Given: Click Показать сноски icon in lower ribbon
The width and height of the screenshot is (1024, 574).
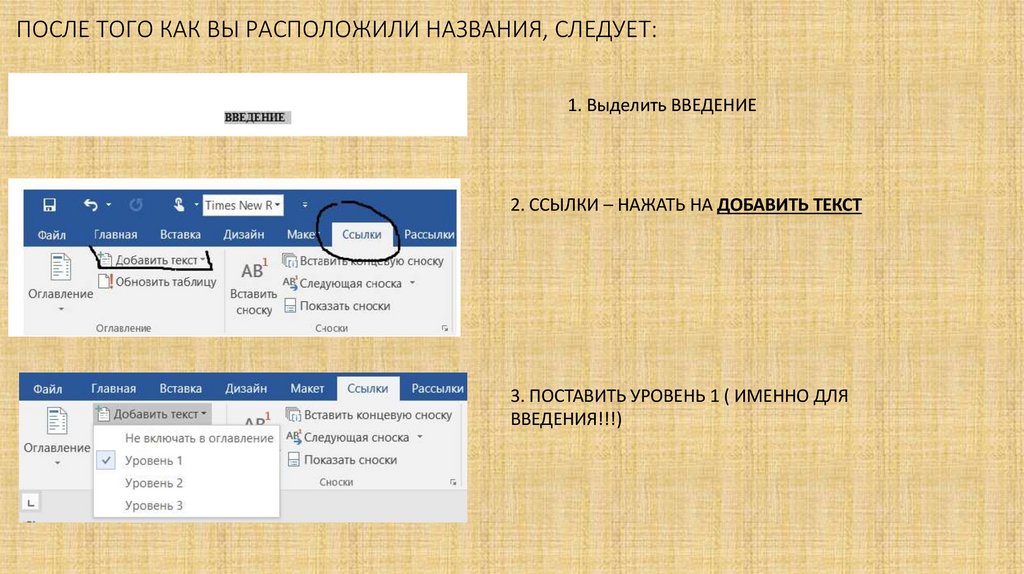Looking at the screenshot, I should (294, 460).
